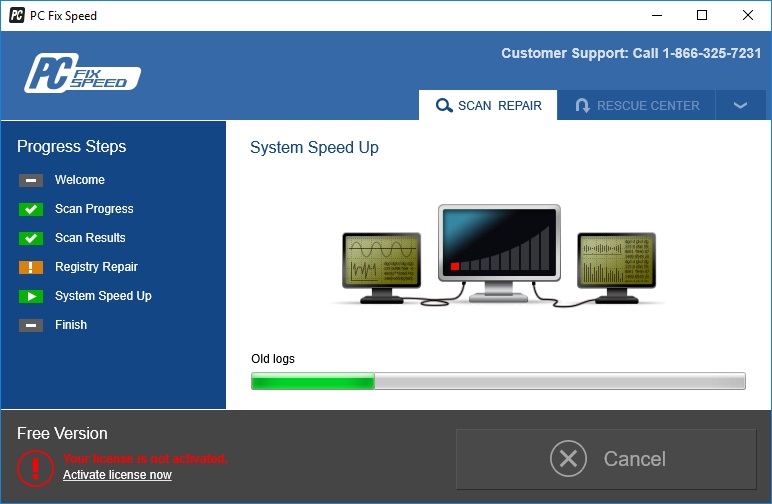
Task: Open the Rescue Center tab
Action: pyautogui.click(x=636, y=105)
